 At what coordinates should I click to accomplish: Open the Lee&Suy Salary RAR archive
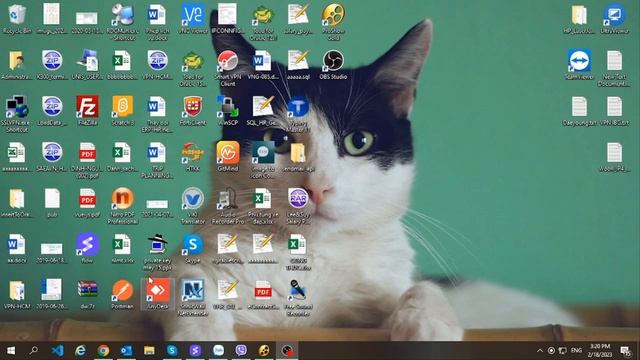[x=298, y=206]
